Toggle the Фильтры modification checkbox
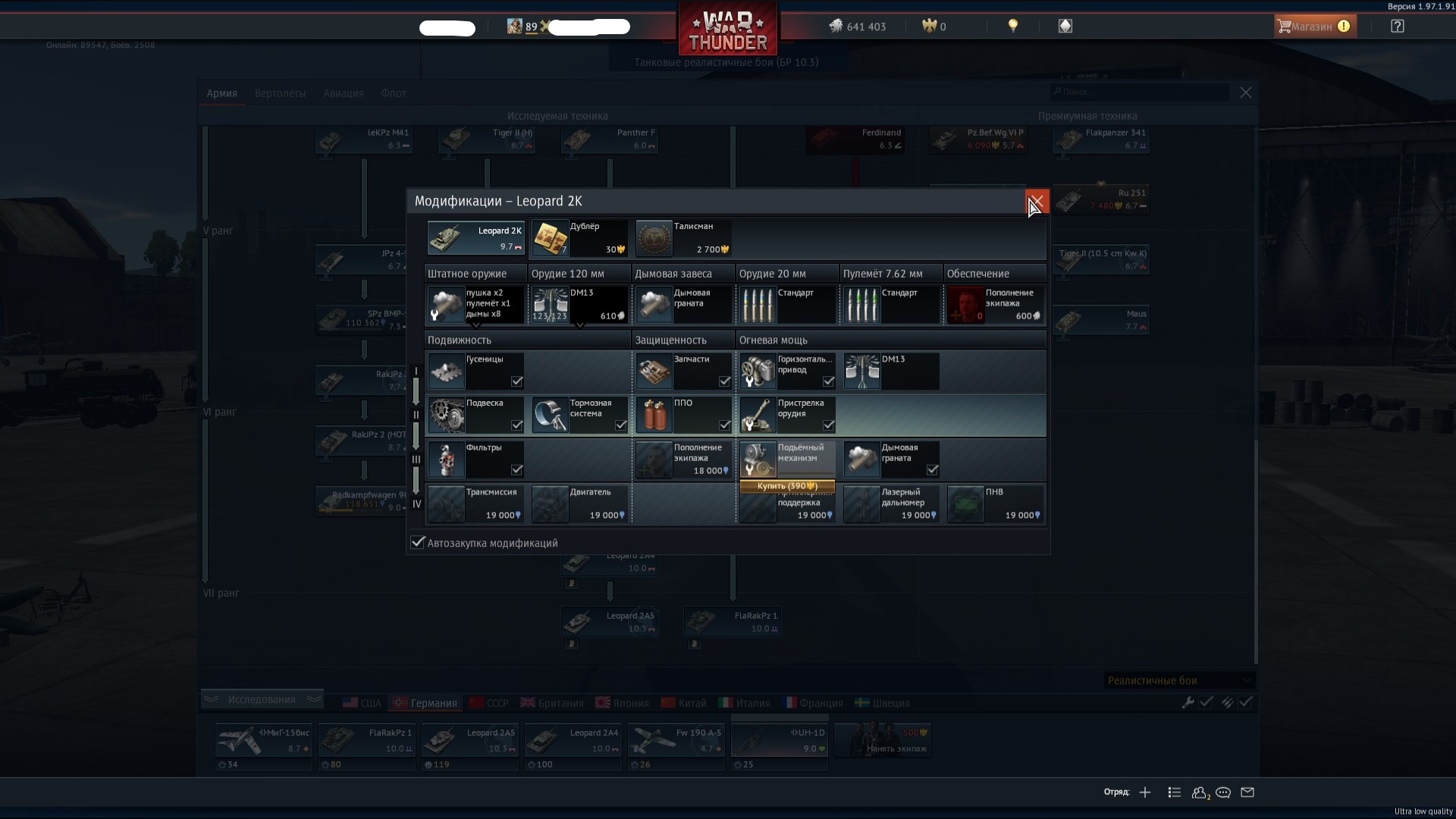 pos(516,470)
